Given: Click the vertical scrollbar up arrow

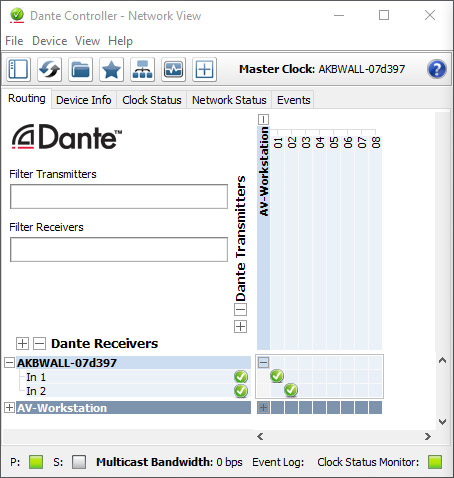Looking at the screenshot, I should point(442,360).
